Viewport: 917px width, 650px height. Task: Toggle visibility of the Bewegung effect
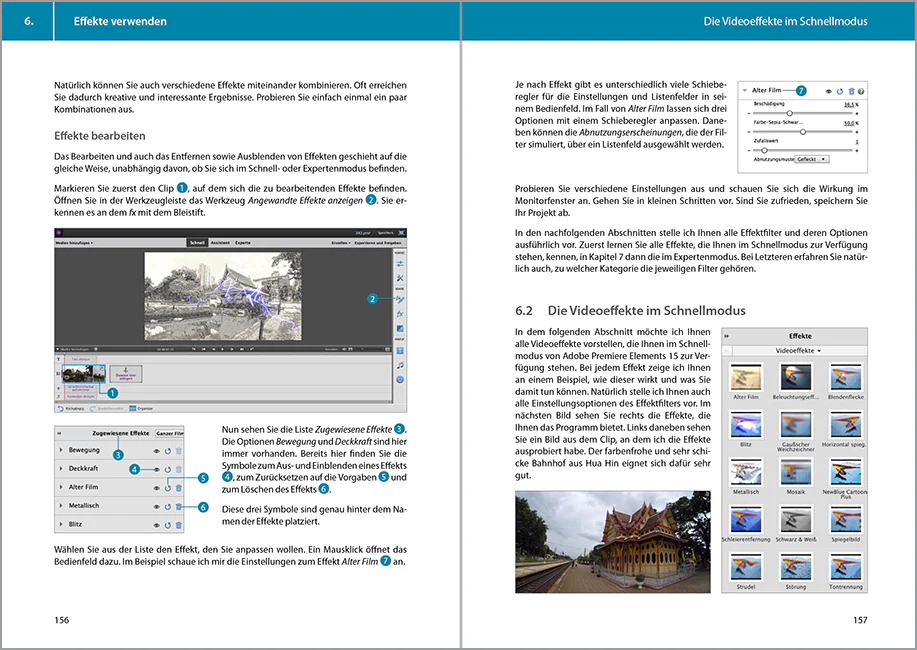click(156, 451)
